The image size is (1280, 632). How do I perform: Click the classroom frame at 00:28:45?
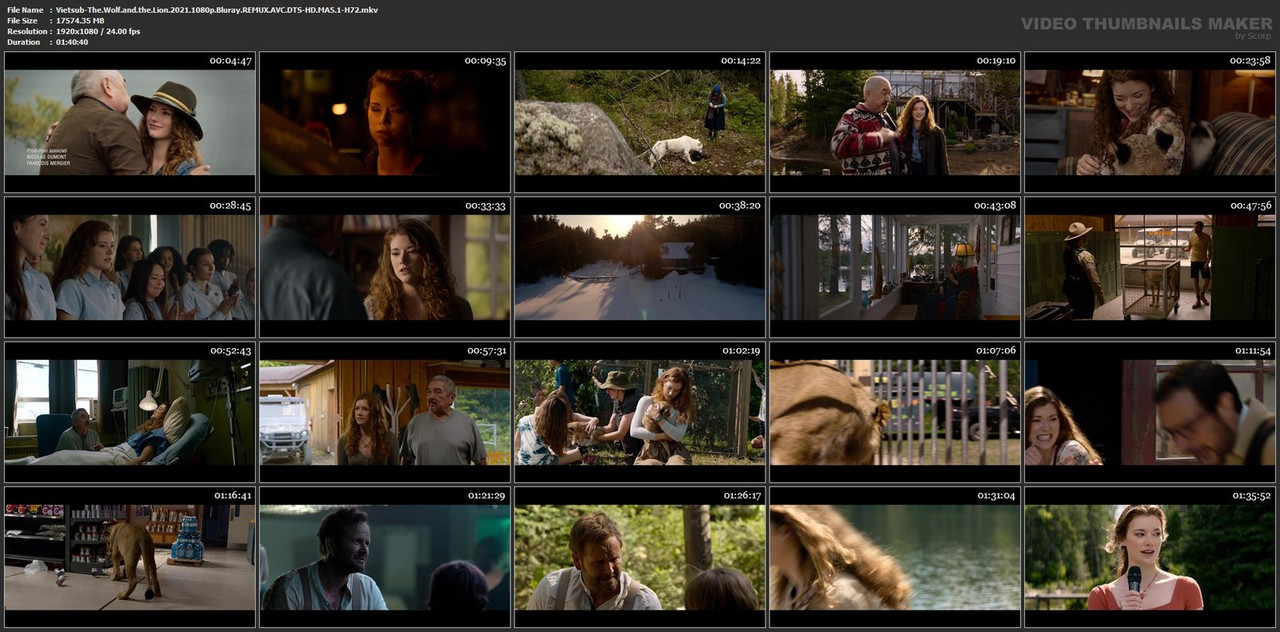pyautogui.click(x=130, y=267)
